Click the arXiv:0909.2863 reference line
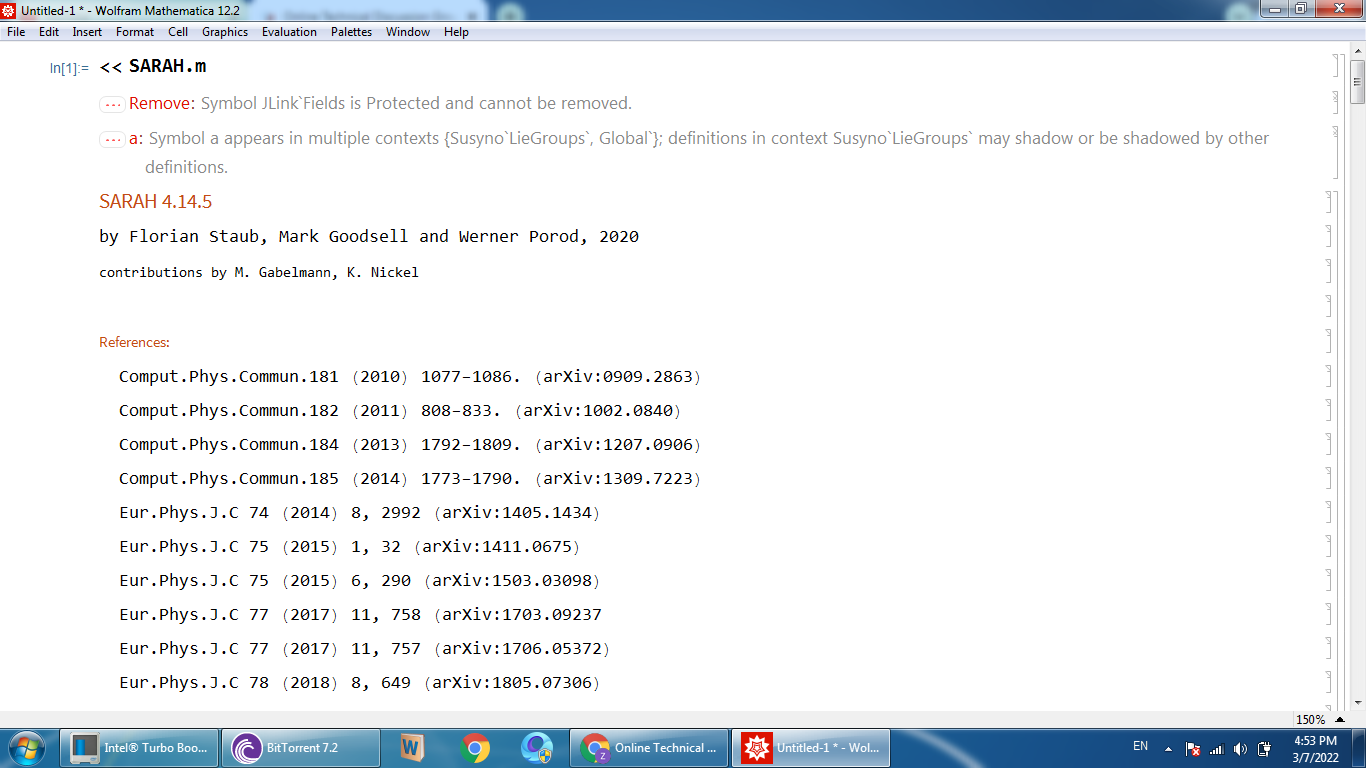 click(410, 377)
